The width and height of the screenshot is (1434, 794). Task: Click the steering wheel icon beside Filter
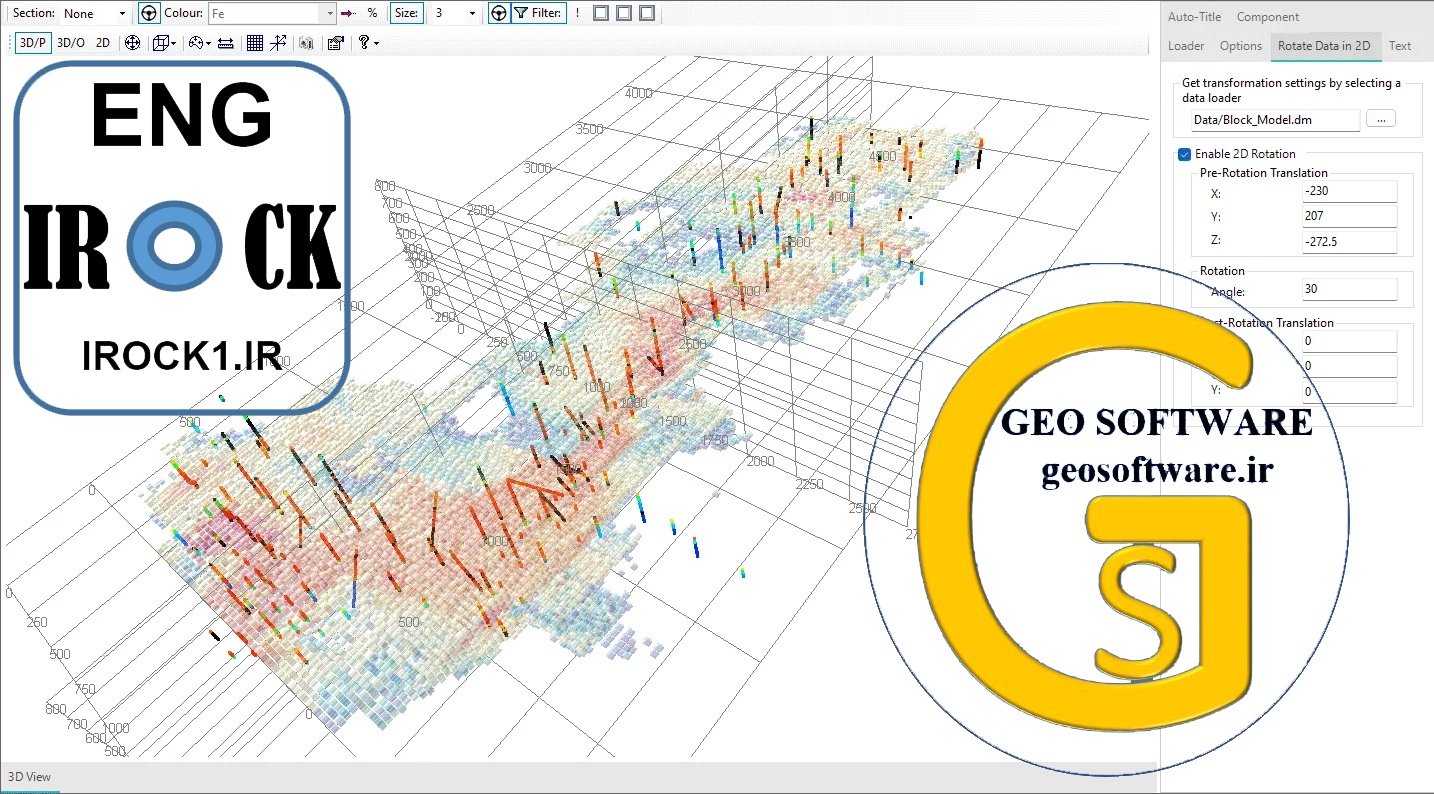point(498,13)
